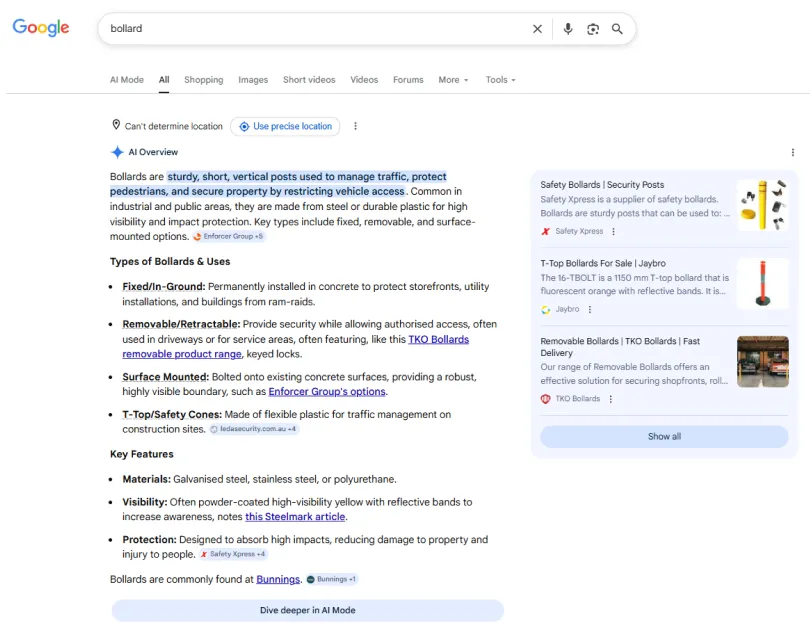Click the Google logo
810x630 pixels.
41,27
